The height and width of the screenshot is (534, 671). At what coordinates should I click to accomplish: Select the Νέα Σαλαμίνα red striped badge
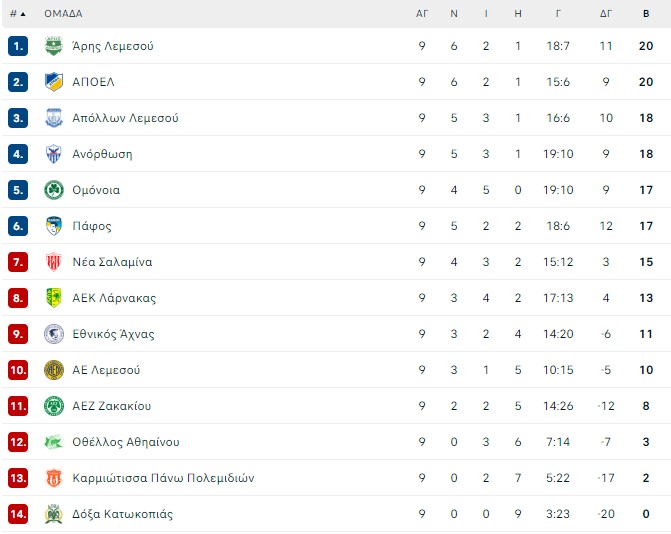[54, 262]
